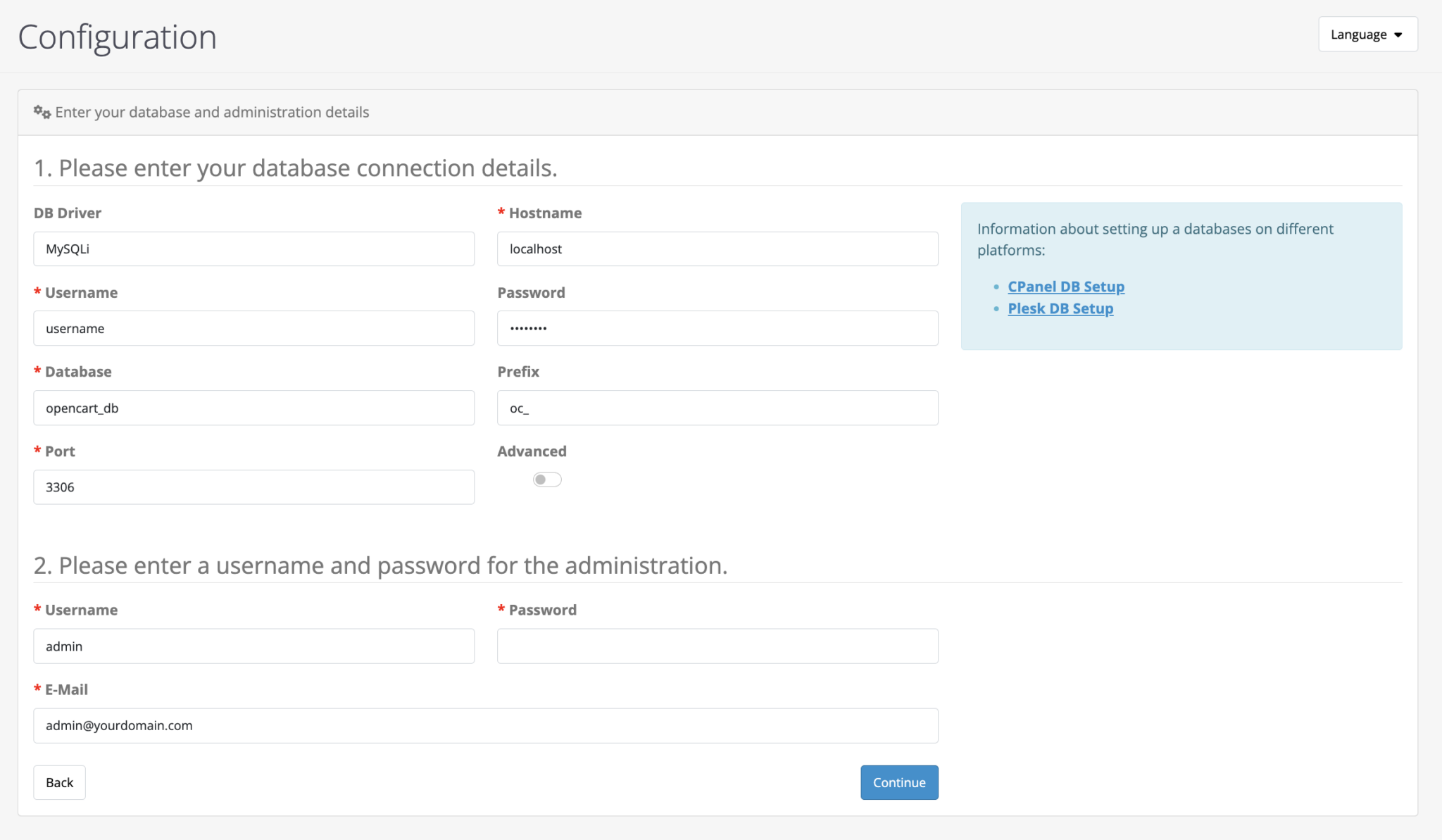The height and width of the screenshot is (840, 1442).
Task: Click the Language dropdown caret icon
Action: pyautogui.click(x=1399, y=34)
